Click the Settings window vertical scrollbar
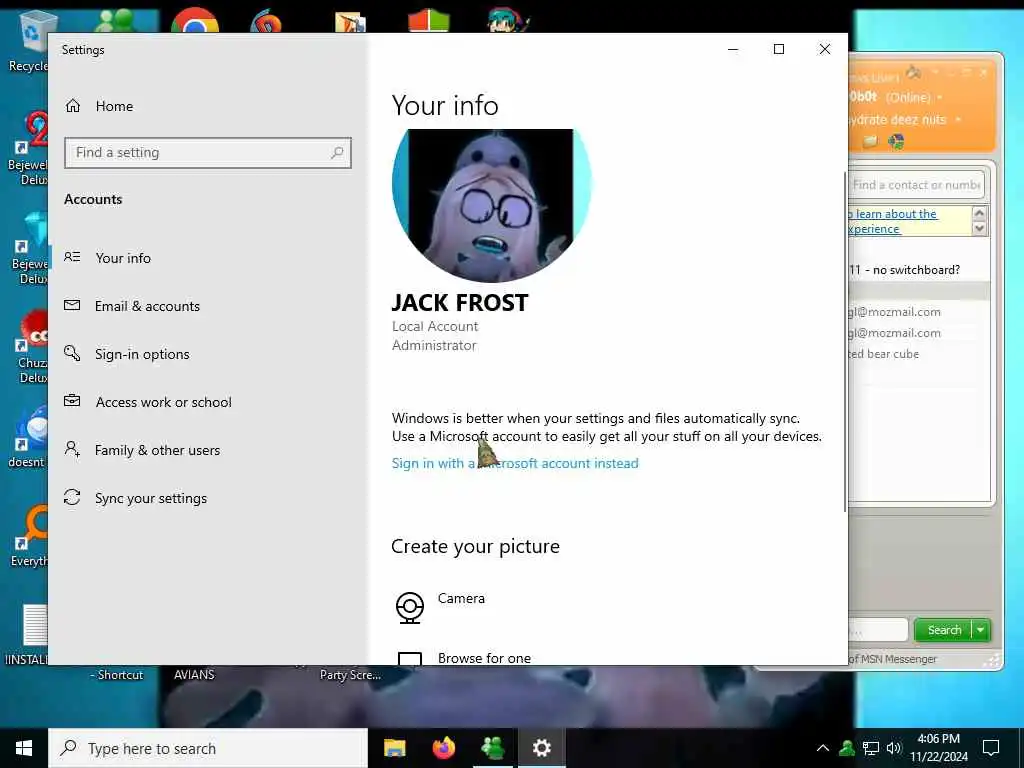Image resolution: width=1024 pixels, height=768 pixels. coord(845,342)
